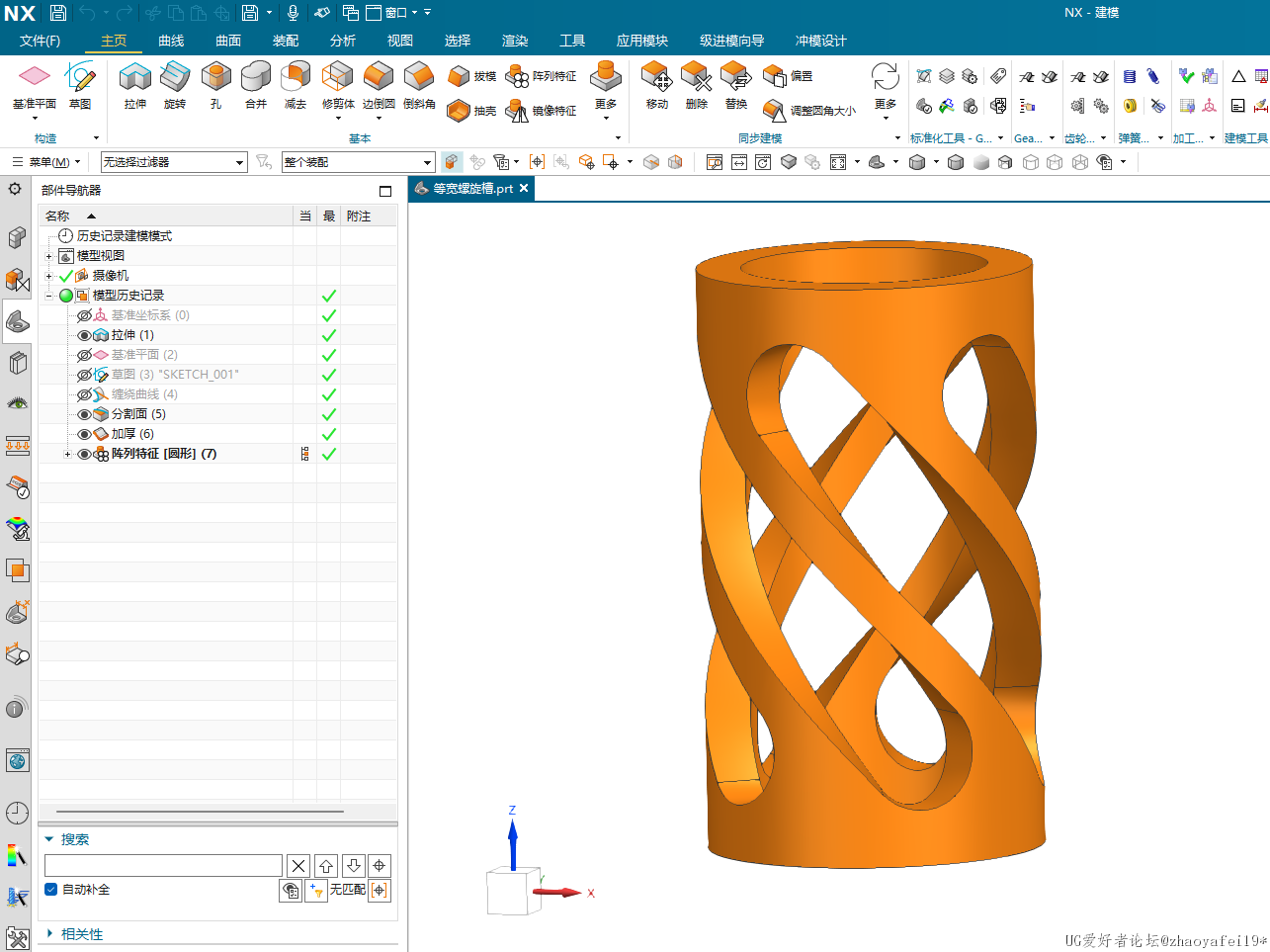
Task: Choose the 修剪体 (Trim Body) tool
Action: 338,85
